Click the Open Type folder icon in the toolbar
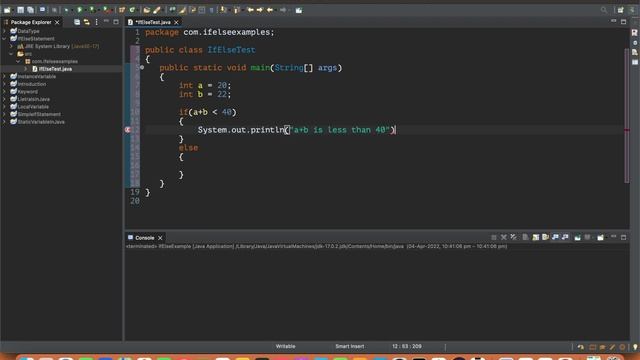This screenshot has width=640, height=360. 147,10
